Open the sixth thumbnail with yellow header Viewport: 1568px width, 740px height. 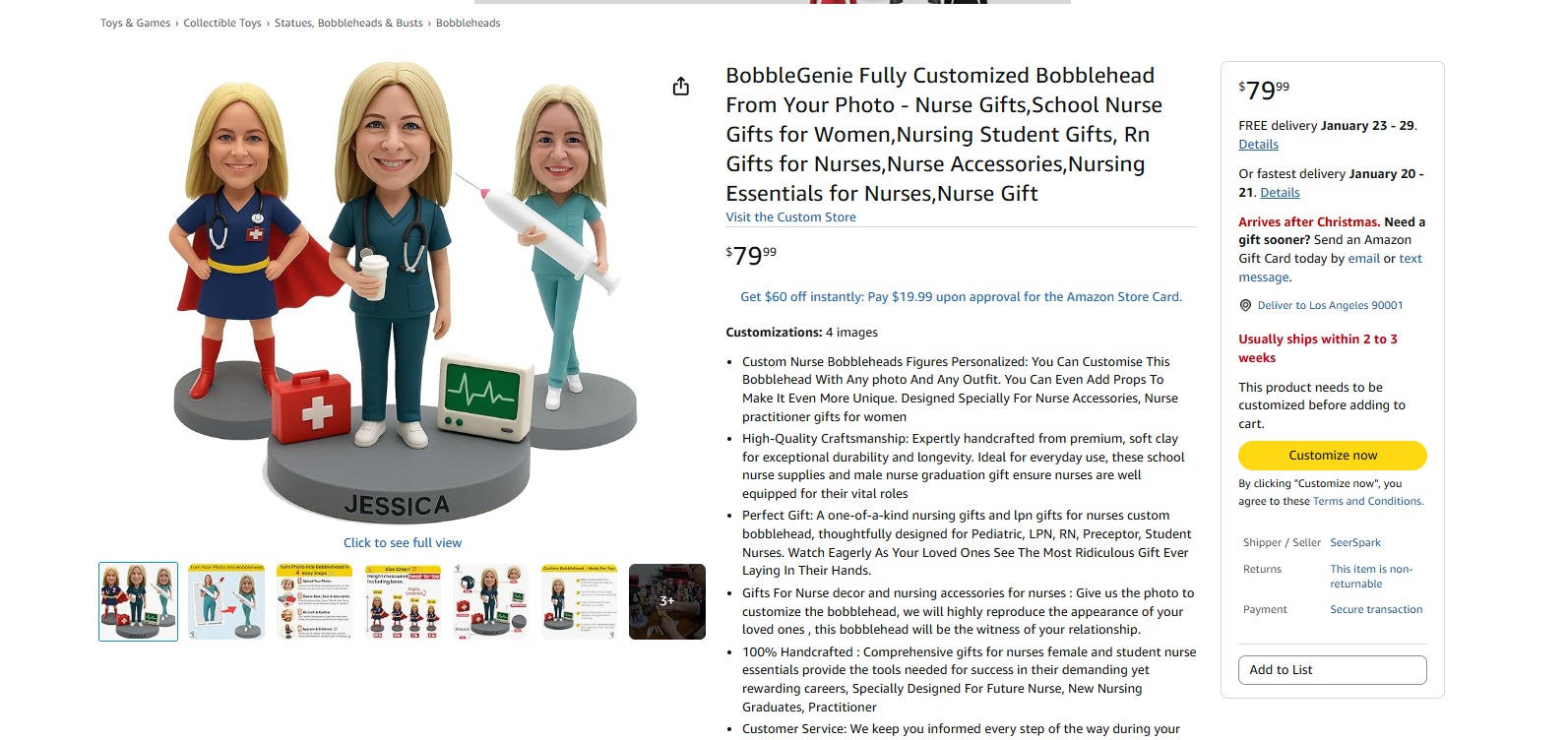pyautogui.click(x=579, y=601)
